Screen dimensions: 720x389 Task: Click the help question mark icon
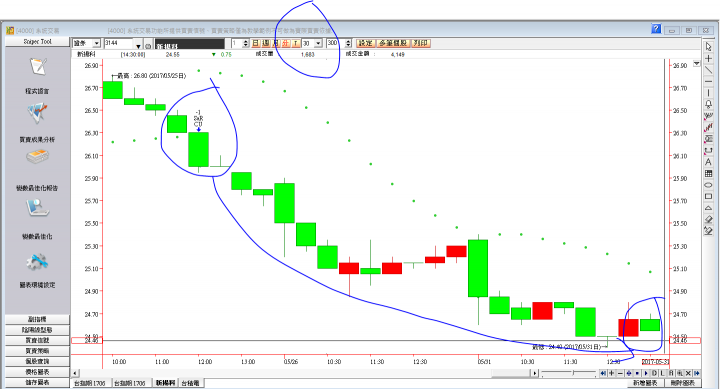(656, 29)
